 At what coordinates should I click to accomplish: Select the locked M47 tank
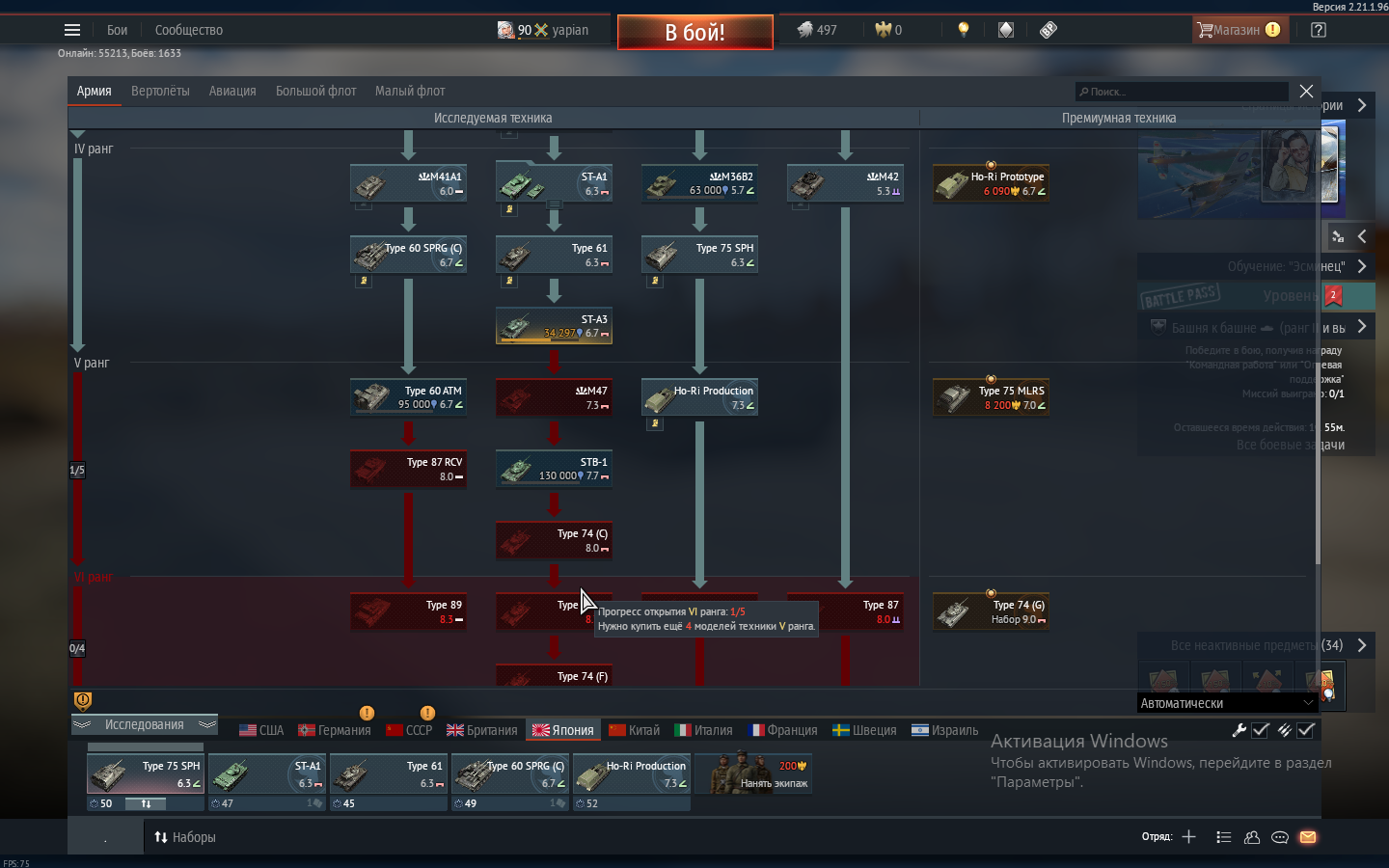[x=554, y=397]
